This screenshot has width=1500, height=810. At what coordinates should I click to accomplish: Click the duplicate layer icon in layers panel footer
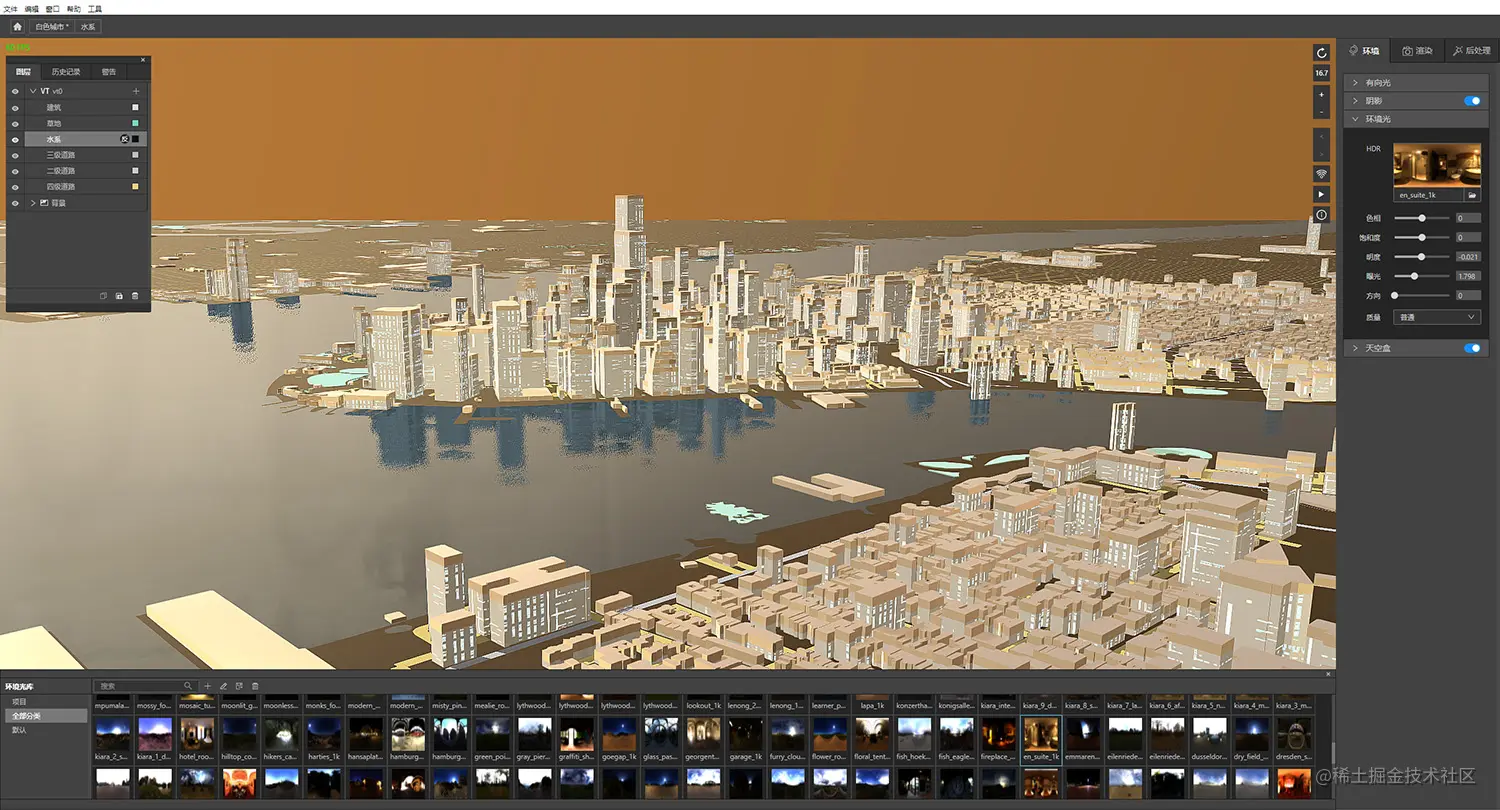click(103, 296)
